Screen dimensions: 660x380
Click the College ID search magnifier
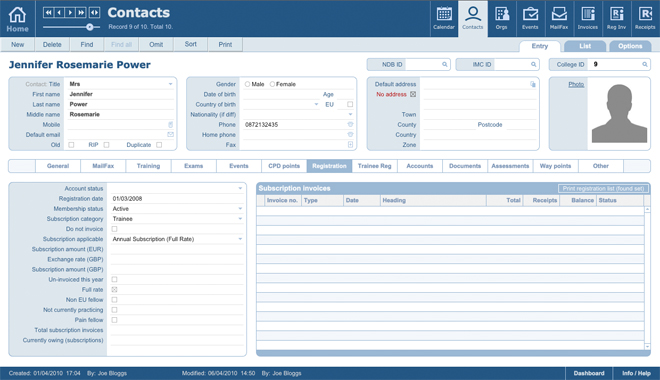644,64
